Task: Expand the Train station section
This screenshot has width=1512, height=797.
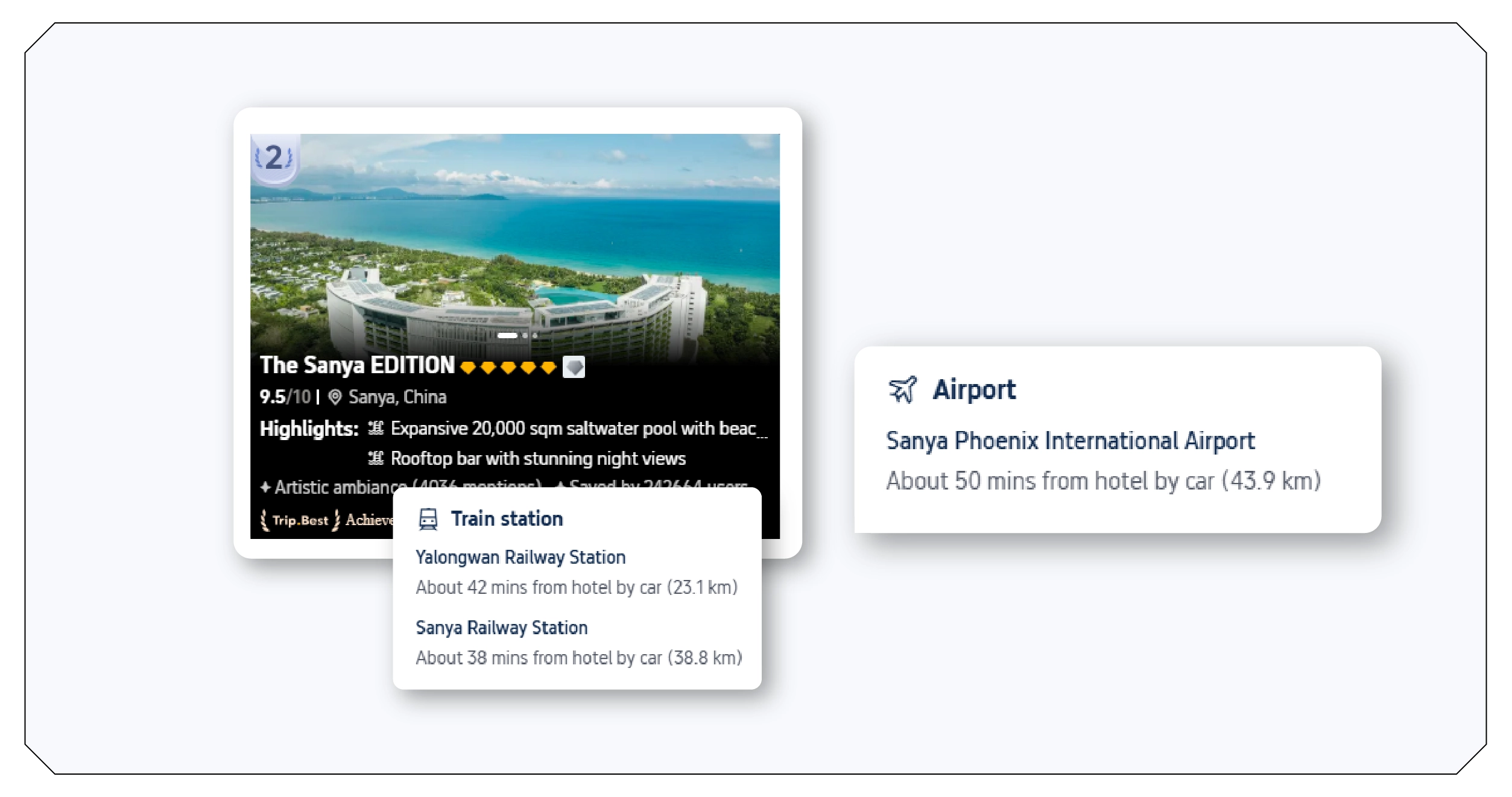Action: point(507,517)
